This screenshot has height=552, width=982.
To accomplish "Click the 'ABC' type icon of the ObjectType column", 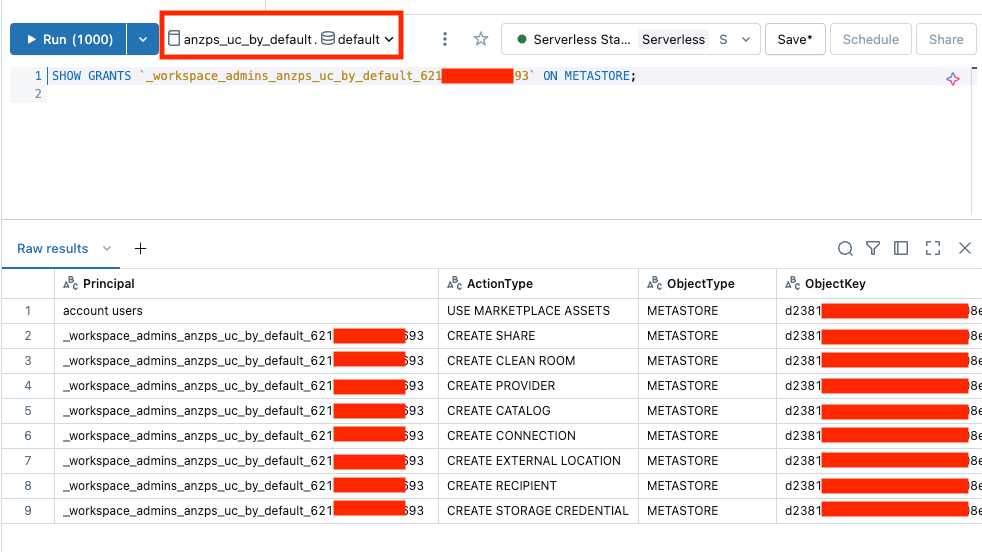I will (x=654, y=283).
